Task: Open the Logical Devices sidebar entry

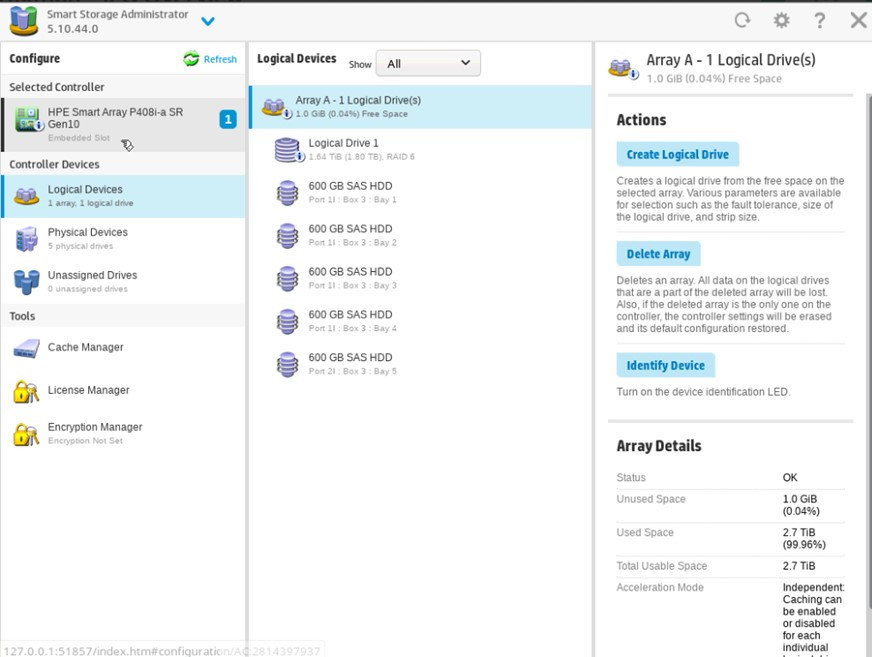Action: (123, 196)
